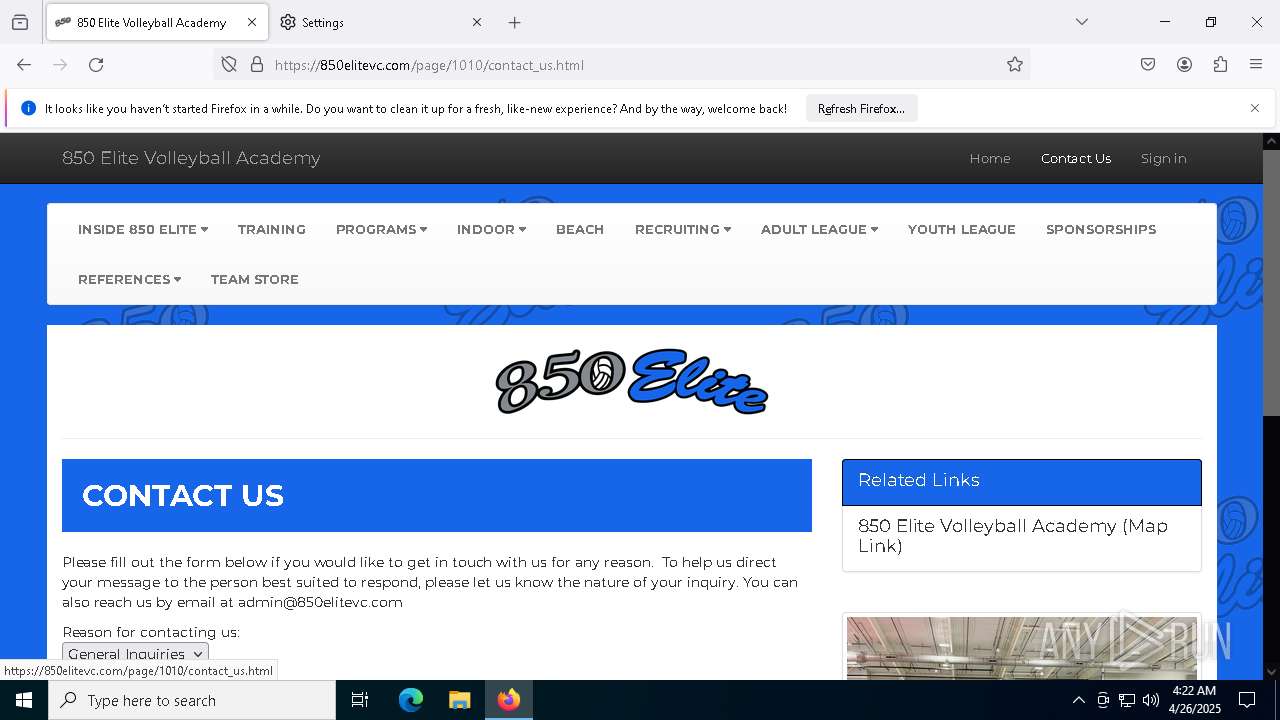Close the Settings tab
Image resolution: width=1280 pixels, height=720 pixels.
[x=477, y=22]
